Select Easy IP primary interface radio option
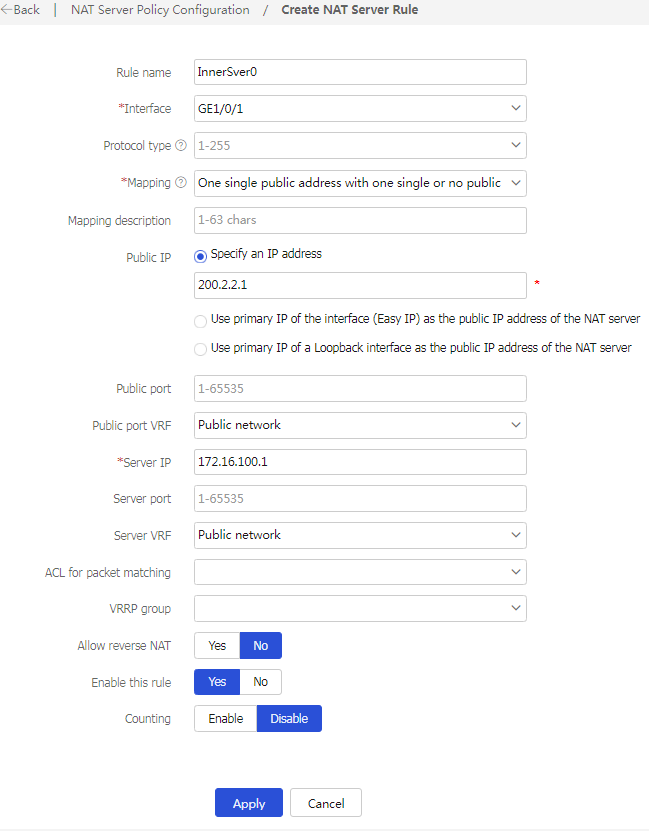This screenshot has width=649, height=831. point(201,320)
